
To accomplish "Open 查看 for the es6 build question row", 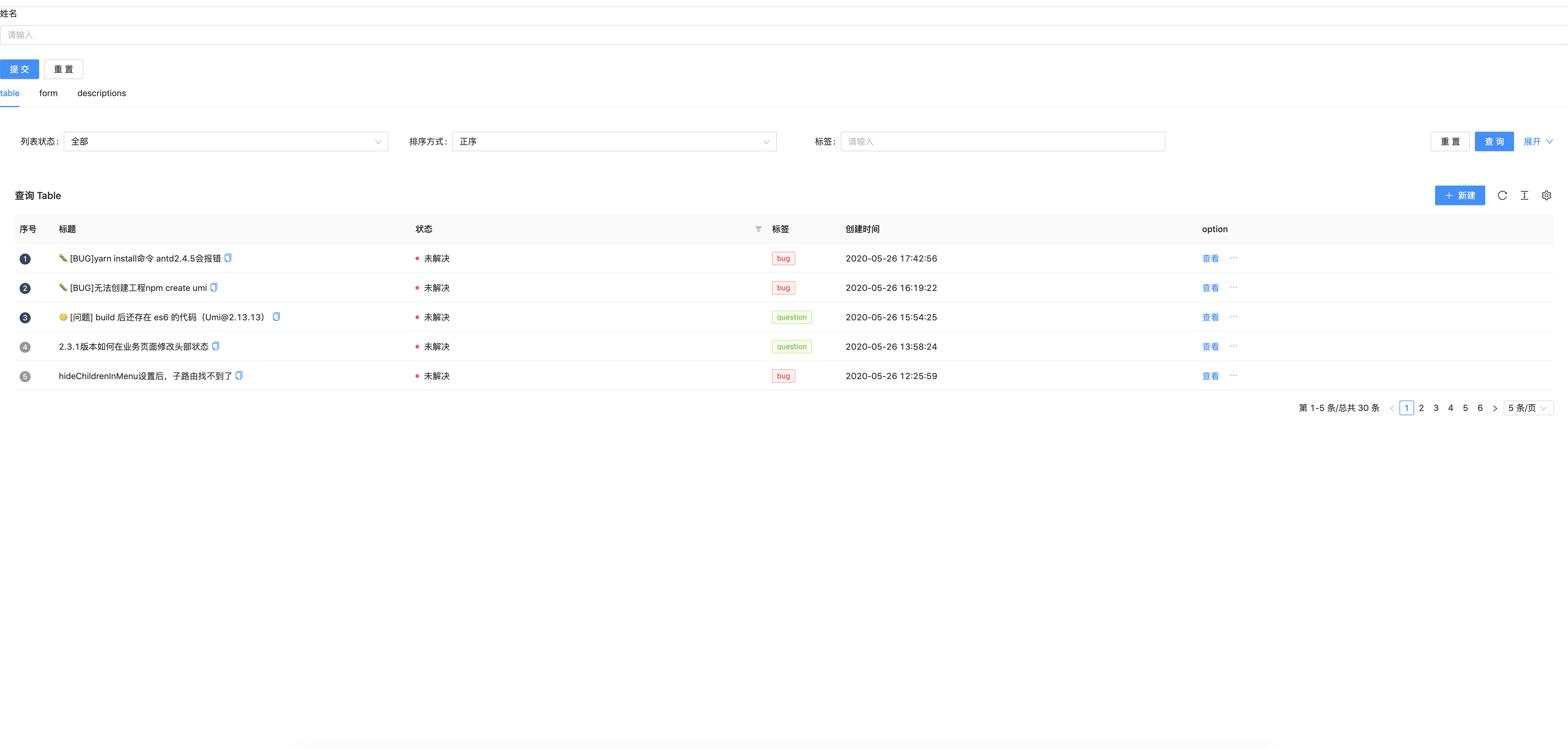I will click(1210, 317).
